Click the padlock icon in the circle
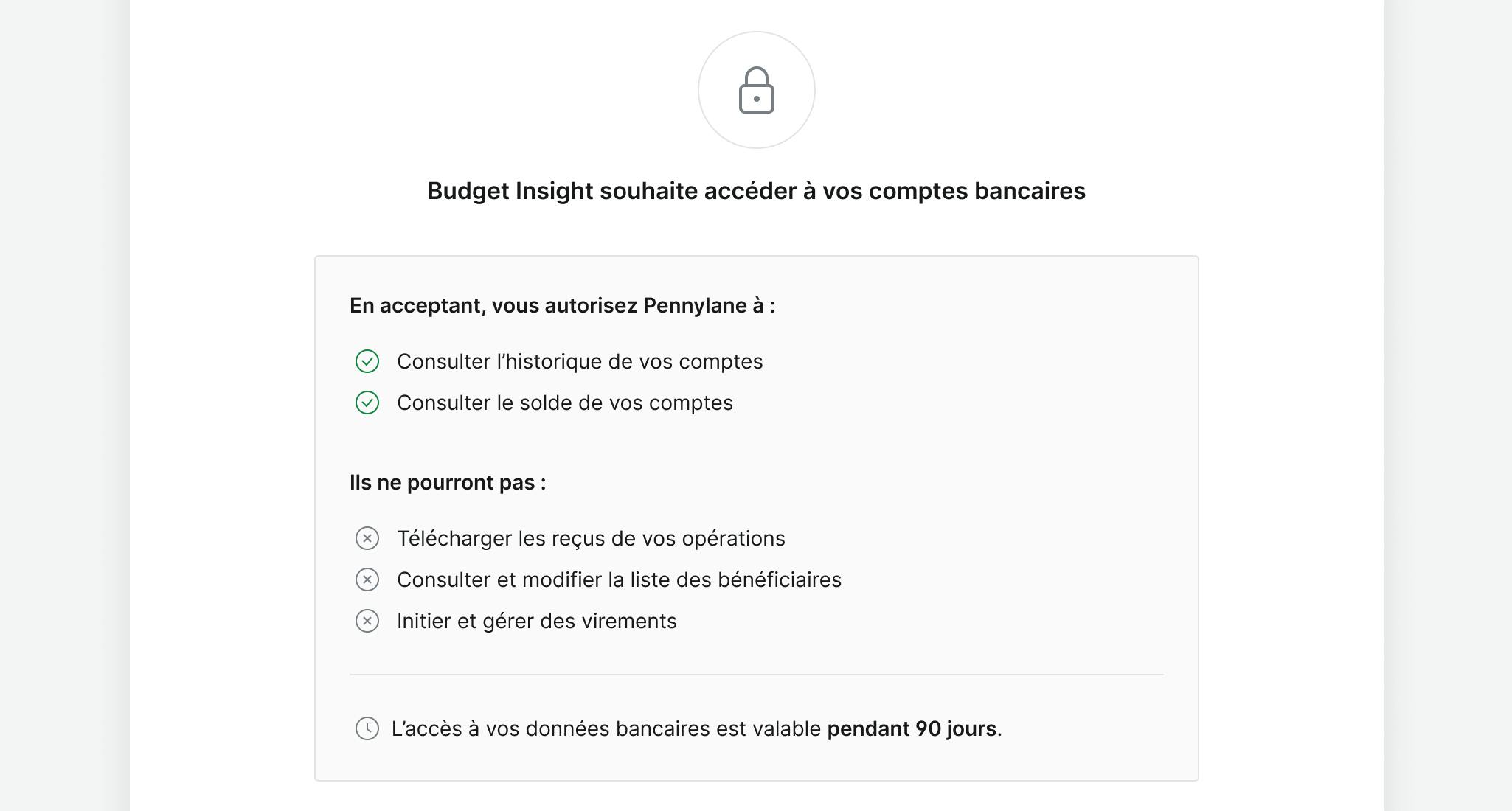The height and width of the screenshot is (811, 1512). click(x=756, y=91)
